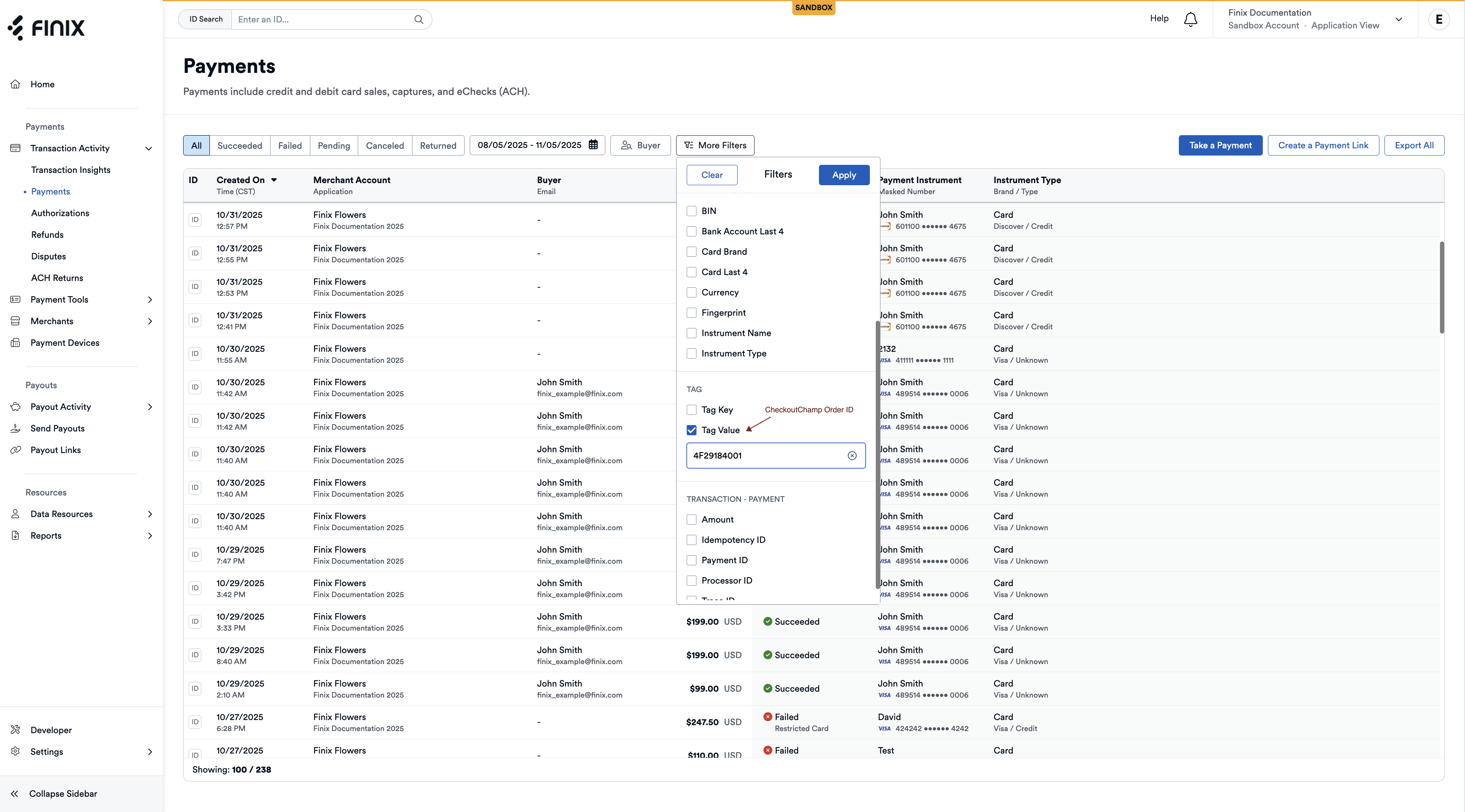Image resolution: width=1465 pixels, height=812 pixels.
Task: Click the Developer tools icon in sidebar
Action: (15, 729)
